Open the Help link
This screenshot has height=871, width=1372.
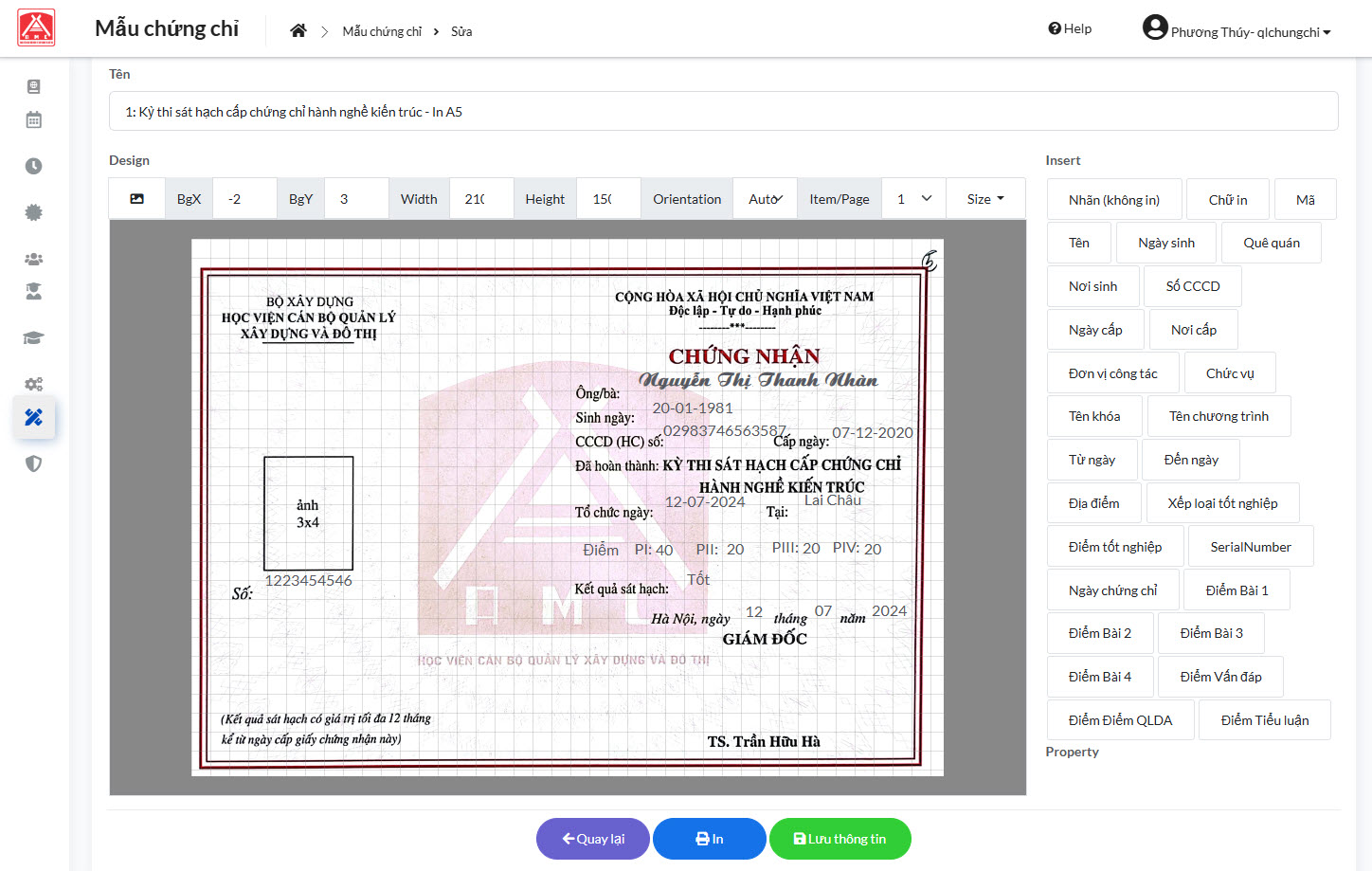click(1070, 28)
